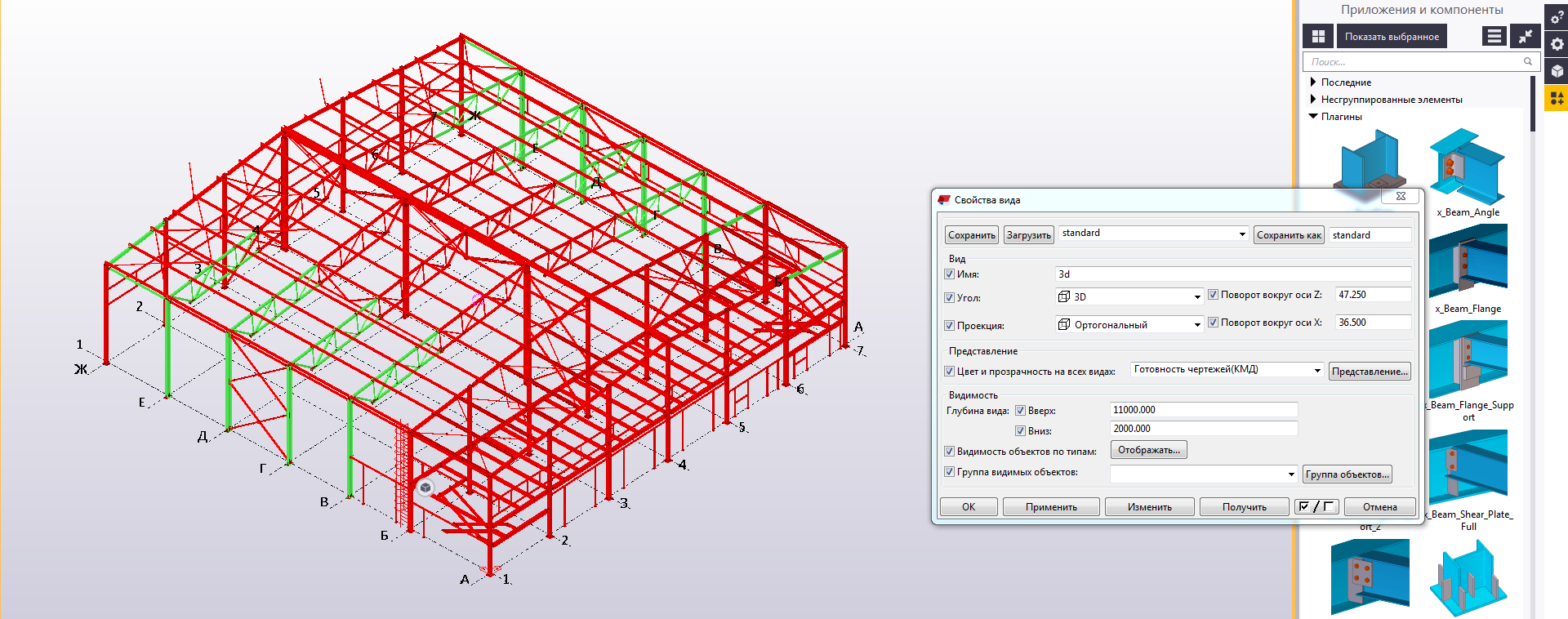
Task: Open the help gears icon at top
Action: pos(1557,16)
